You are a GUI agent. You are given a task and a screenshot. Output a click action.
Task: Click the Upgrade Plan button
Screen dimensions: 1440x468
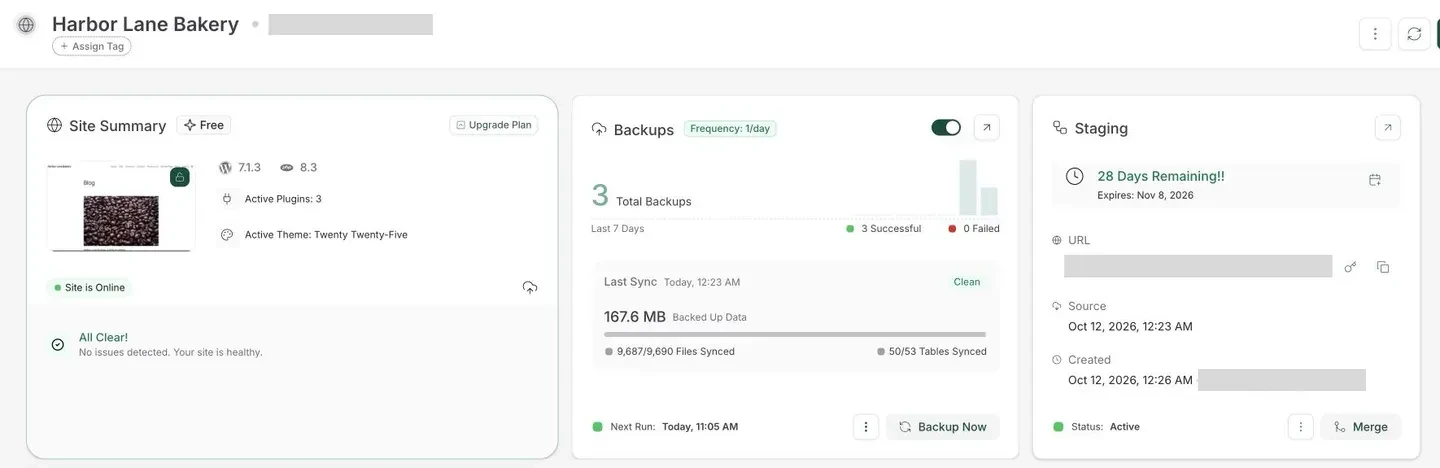click(x=494, y=125)
